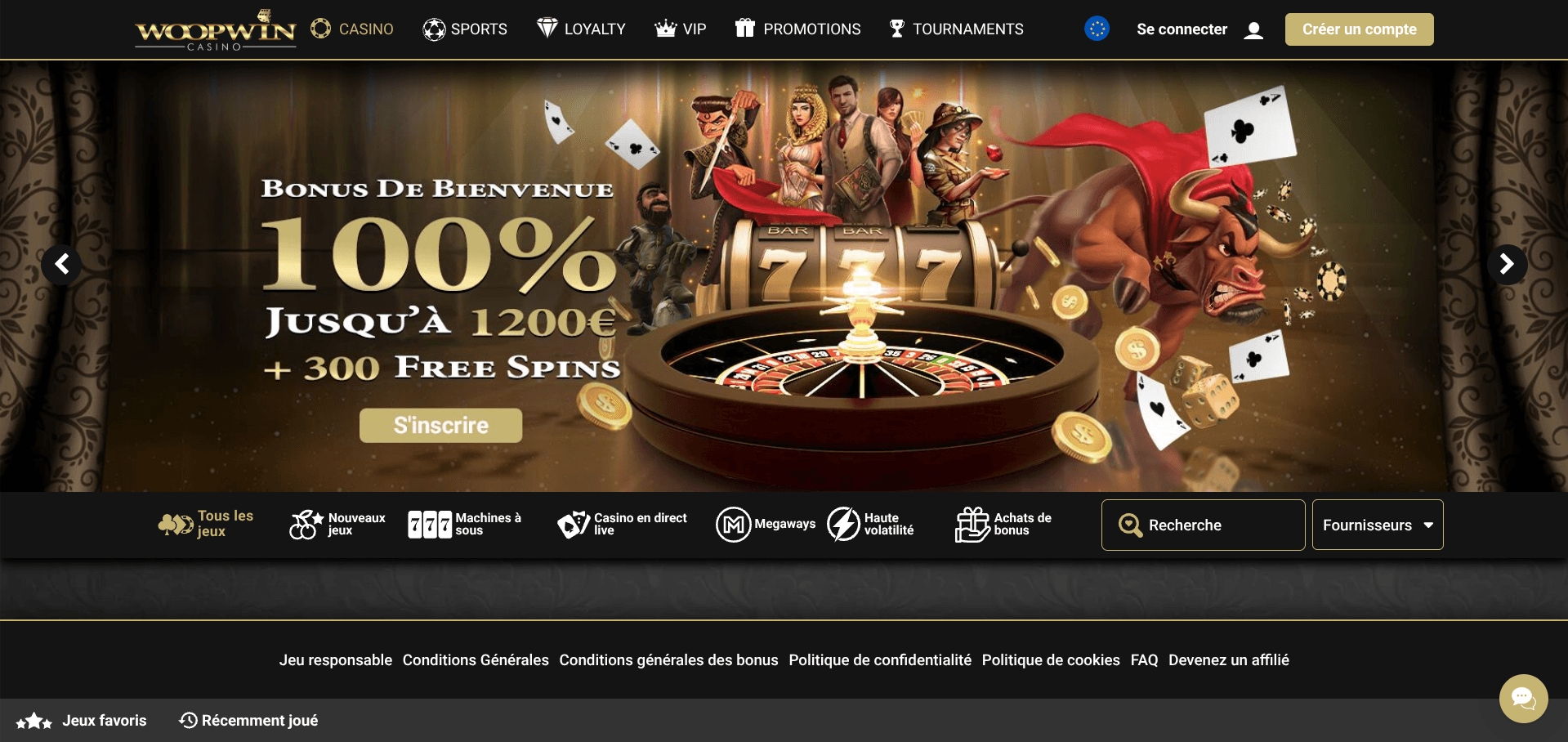The height and width of the screenshot is (742, 1568).
Task: Go to previous banner slide arrow
Action: [x=61, y=264]
